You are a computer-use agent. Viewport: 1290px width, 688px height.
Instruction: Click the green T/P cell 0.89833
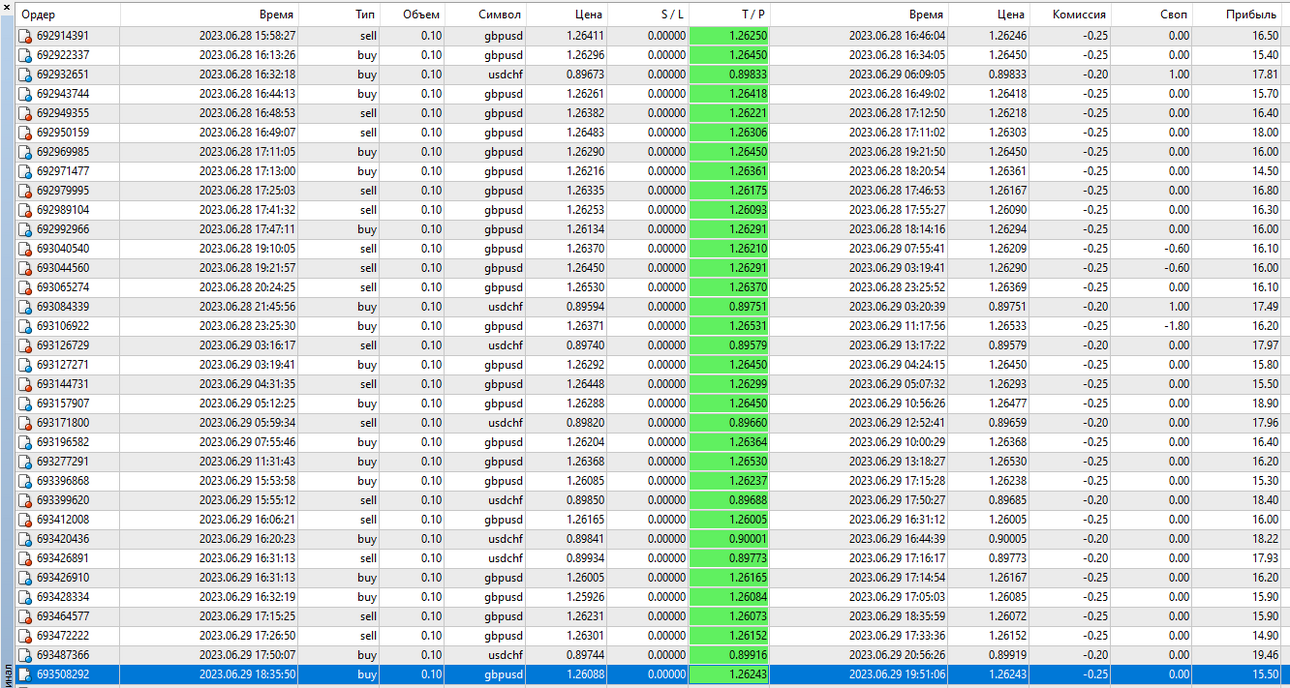coord(729,75)
